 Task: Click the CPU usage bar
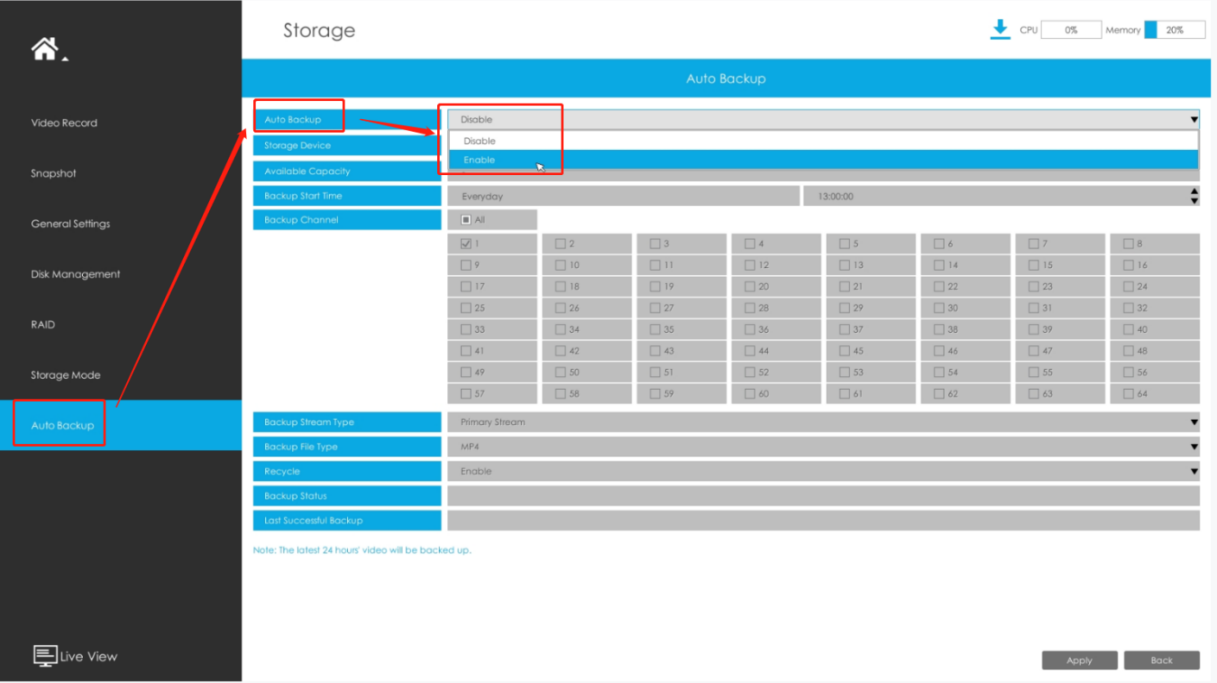[x=1071, y=30]
